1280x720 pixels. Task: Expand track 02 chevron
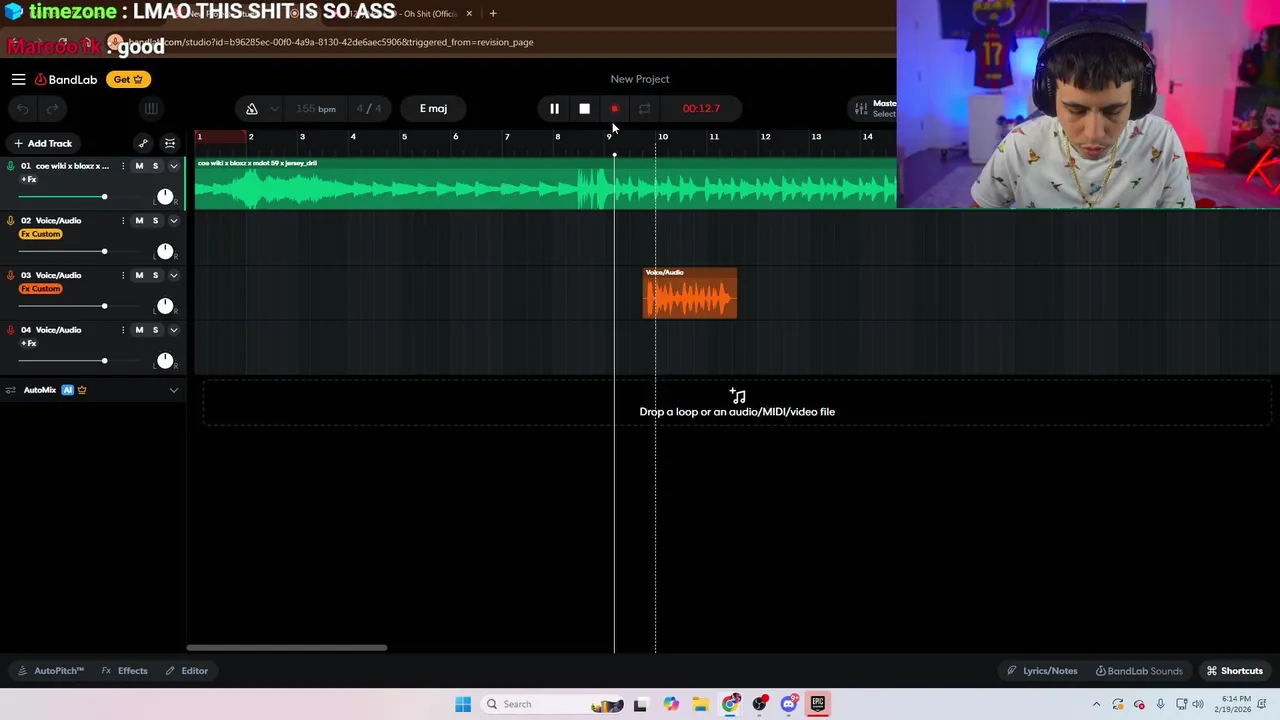pos(173,220)
